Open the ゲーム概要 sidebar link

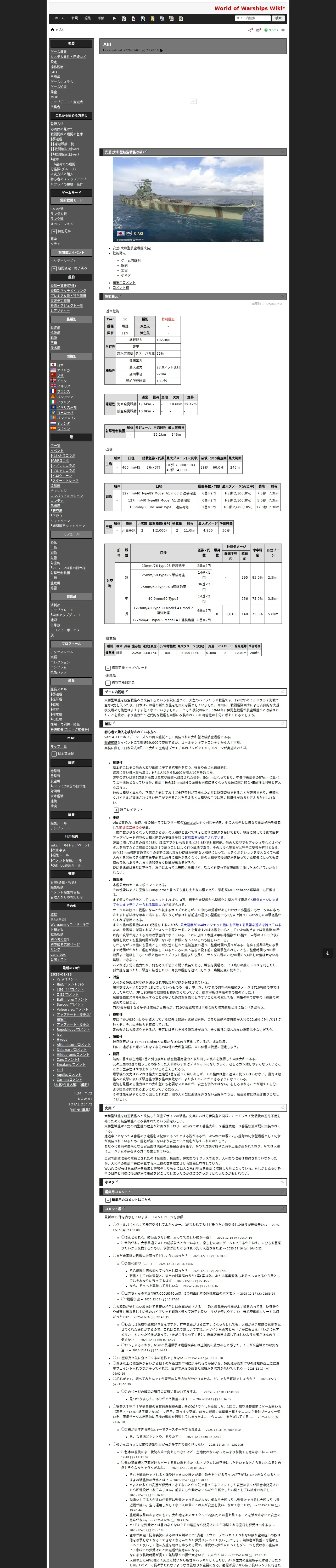(x=59, y=52)
